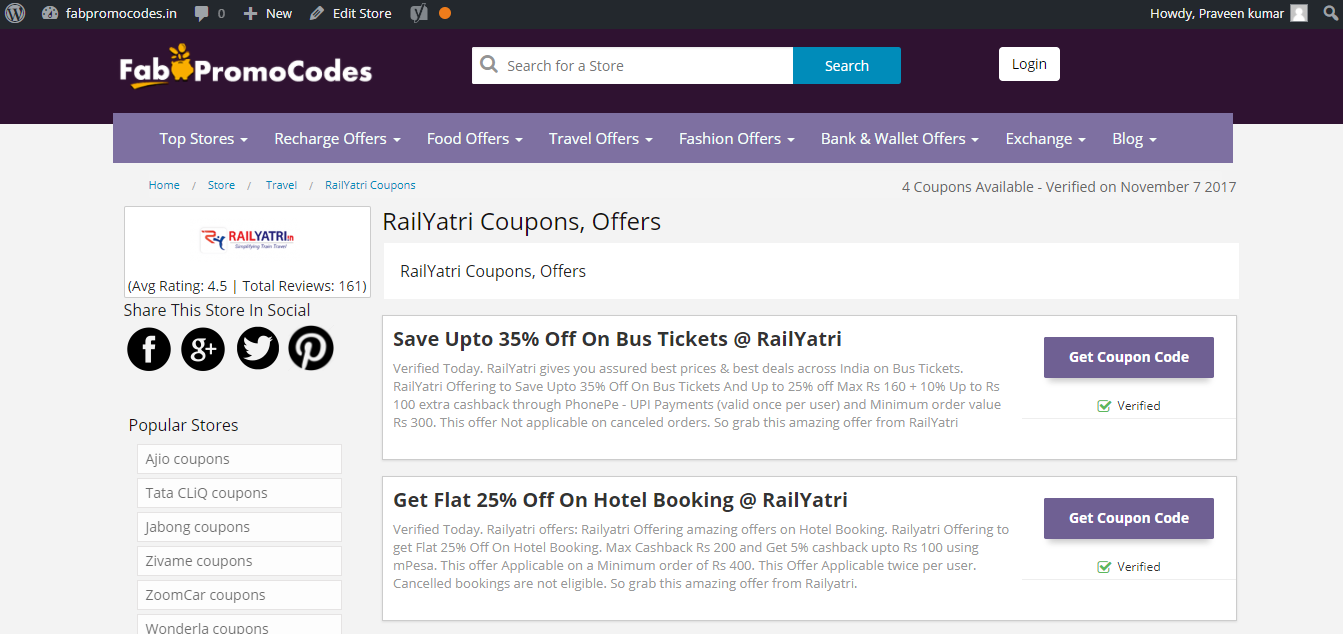
Task: Expand the Travel Offers menu
Action: (x=601, y=138)
